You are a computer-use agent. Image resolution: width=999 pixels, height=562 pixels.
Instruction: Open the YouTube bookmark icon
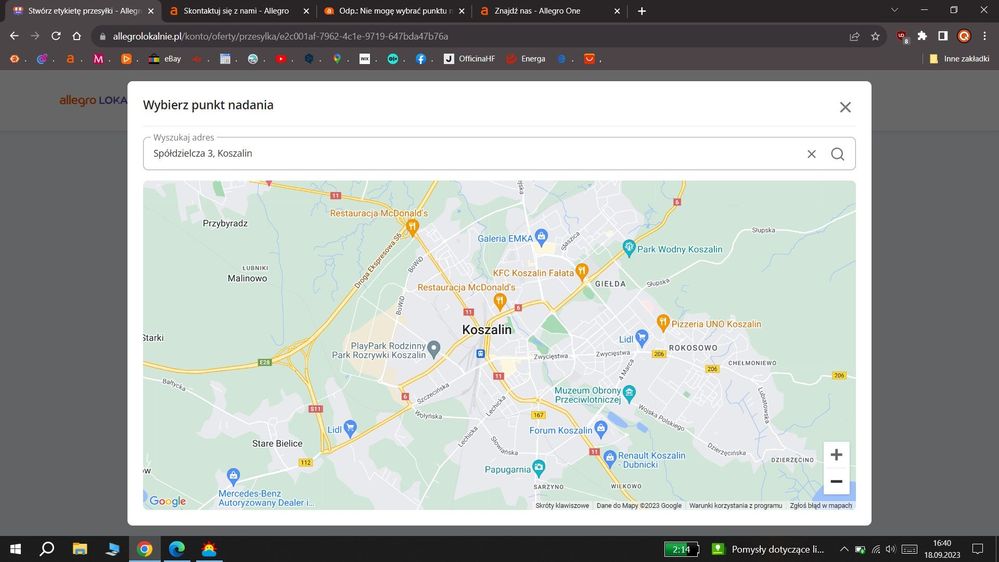(281, 59)
